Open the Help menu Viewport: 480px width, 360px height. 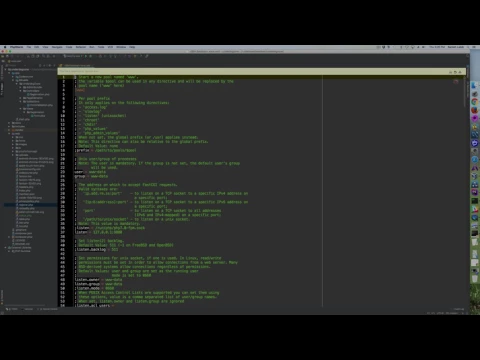click(132, 47)
